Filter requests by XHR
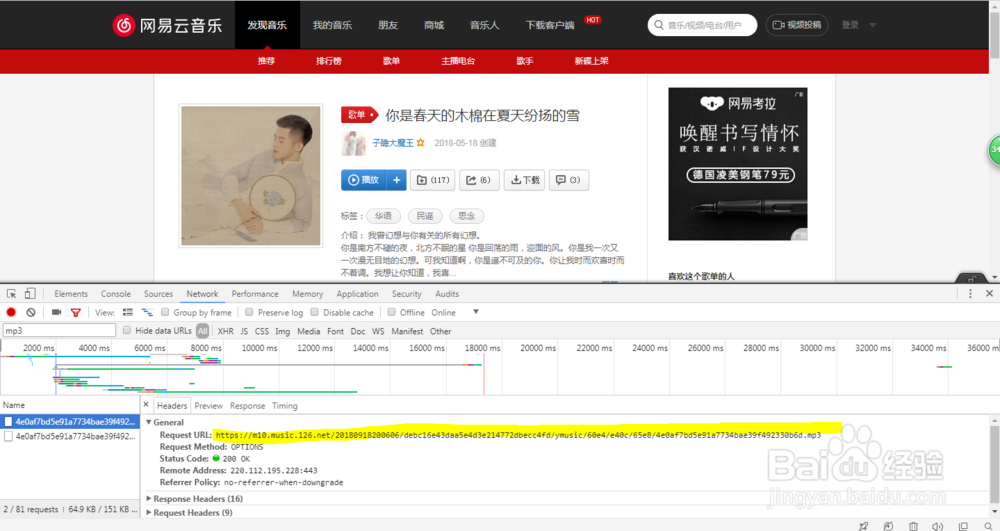 coord(225,331)
